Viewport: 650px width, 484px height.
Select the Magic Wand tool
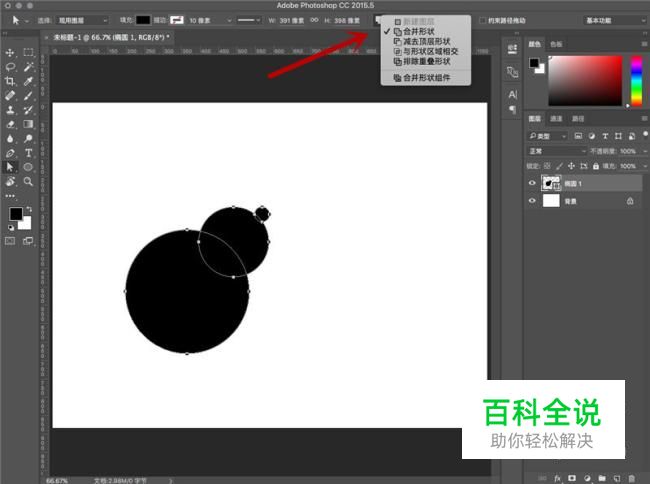pyautogui.click(x=28, y=66)
